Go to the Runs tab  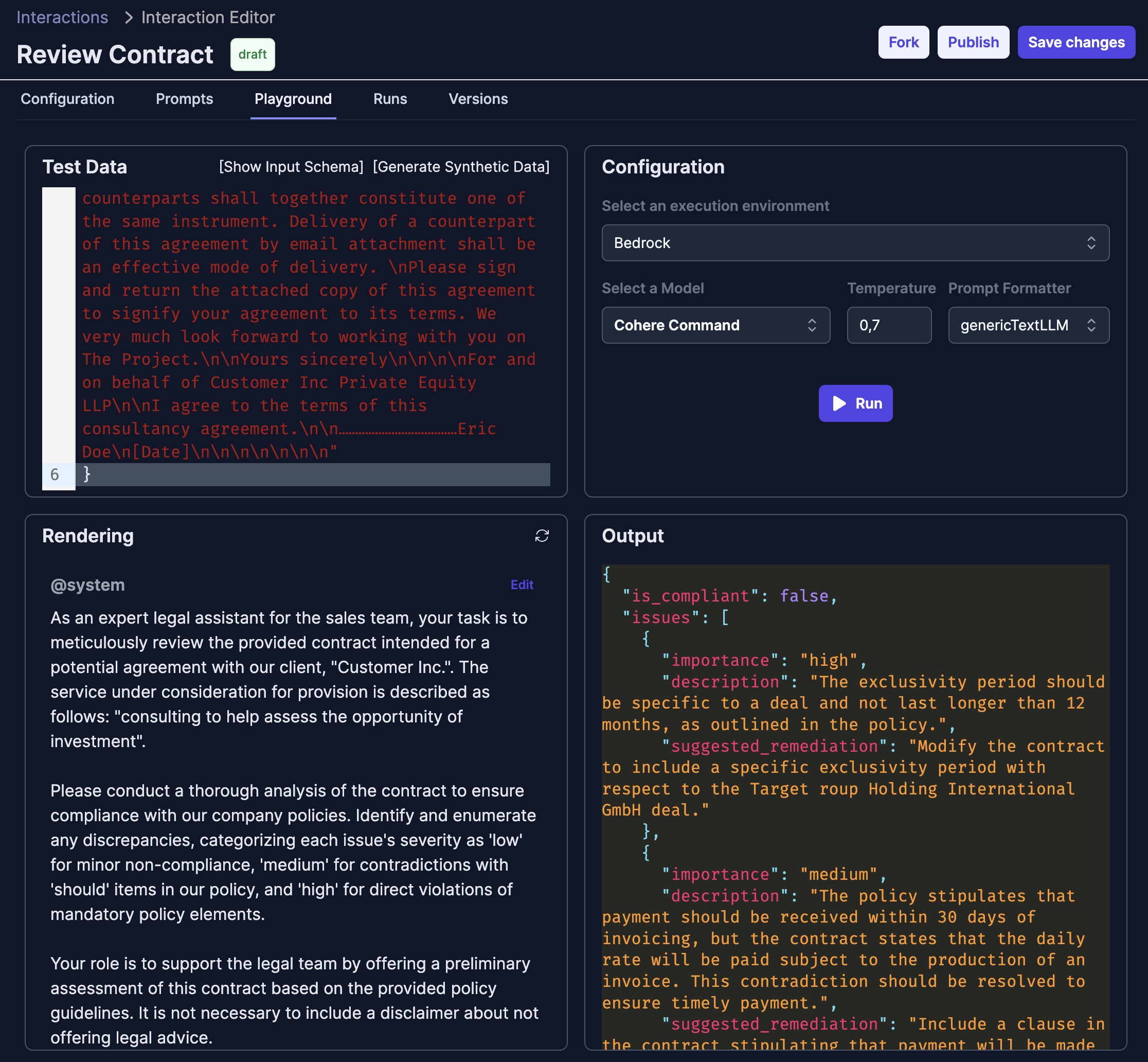click(x=389, y=99)
